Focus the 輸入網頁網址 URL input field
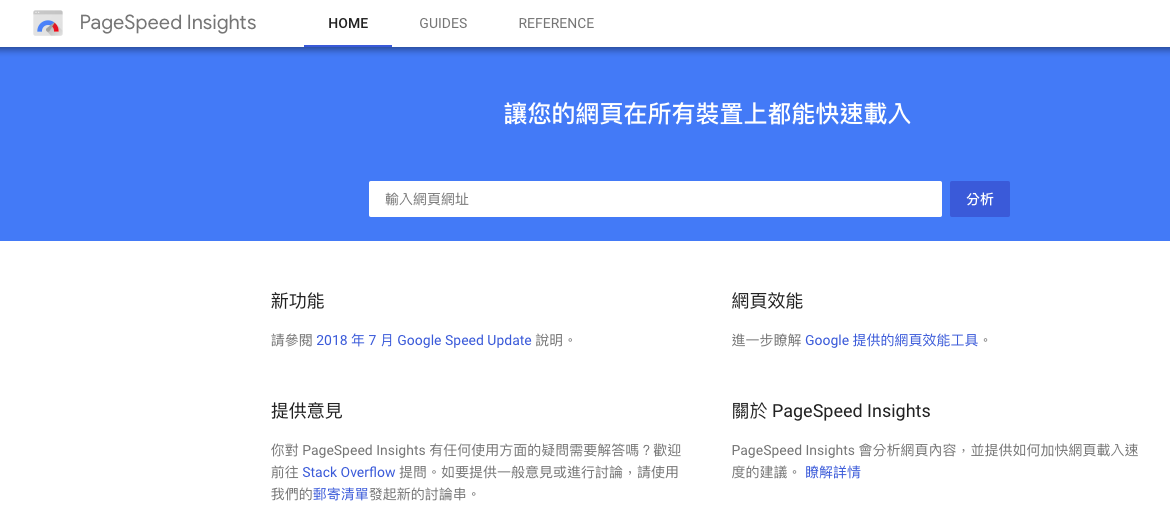This screenshot has width=1170, height=526. click(x=655, y=199)
